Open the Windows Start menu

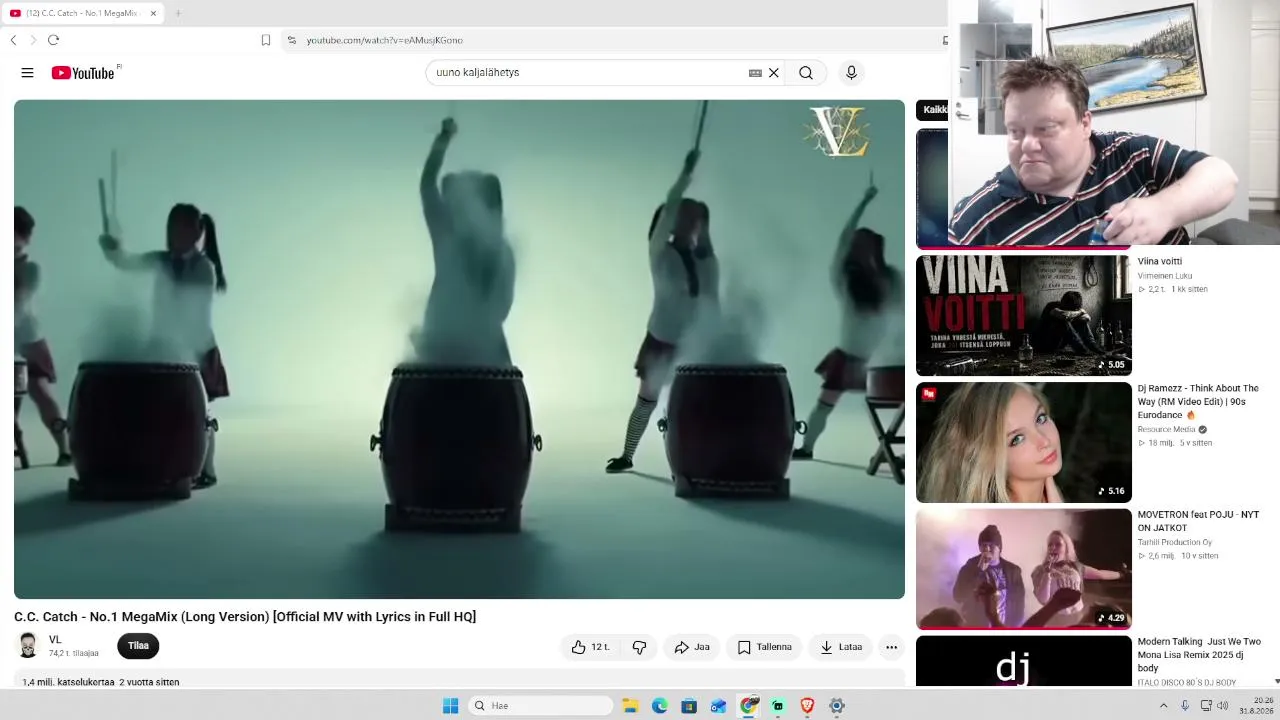[450, 706]
